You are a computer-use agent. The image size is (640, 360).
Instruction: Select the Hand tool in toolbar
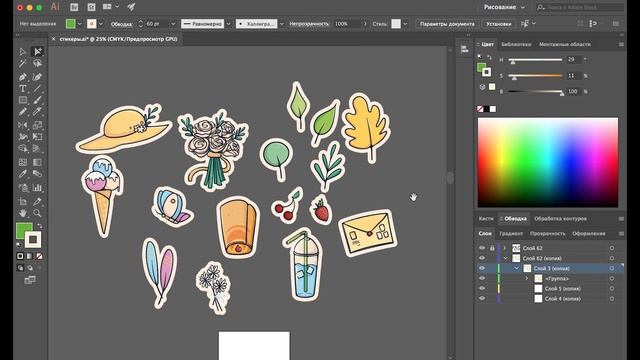point(22,213)
